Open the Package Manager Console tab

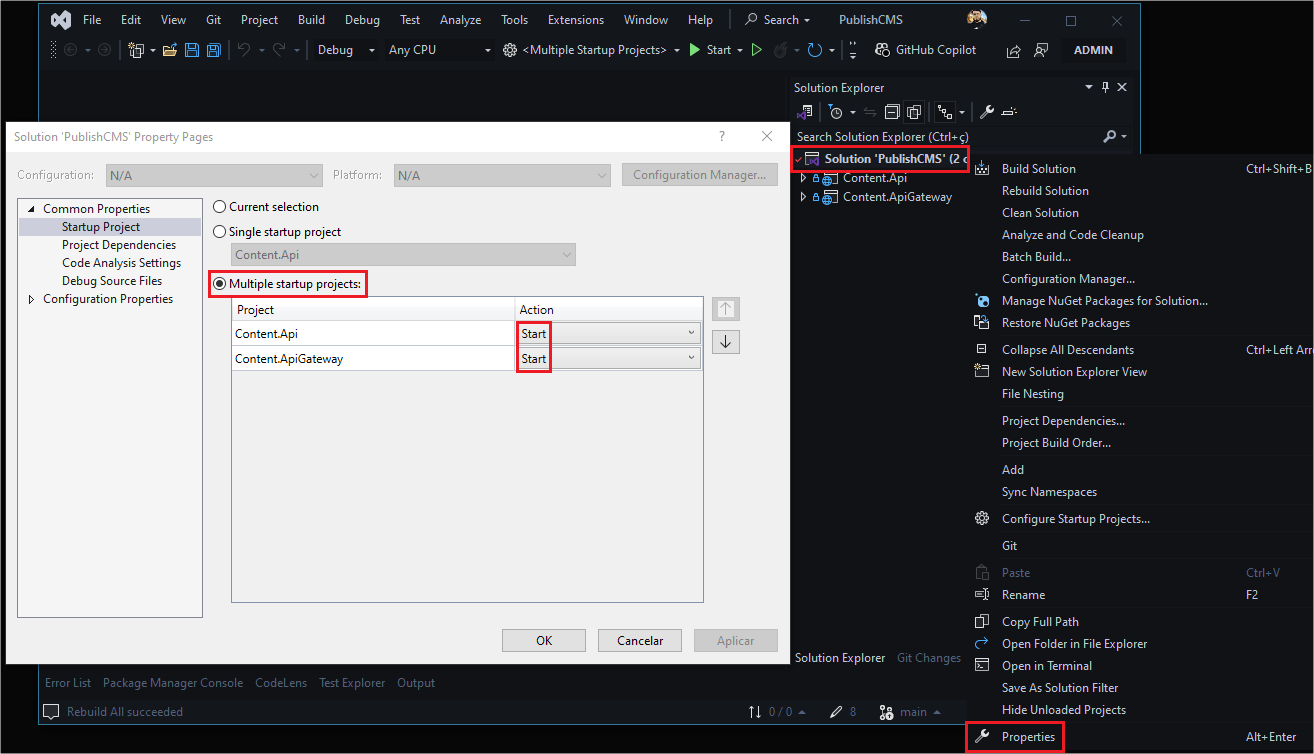coord(173,683)
